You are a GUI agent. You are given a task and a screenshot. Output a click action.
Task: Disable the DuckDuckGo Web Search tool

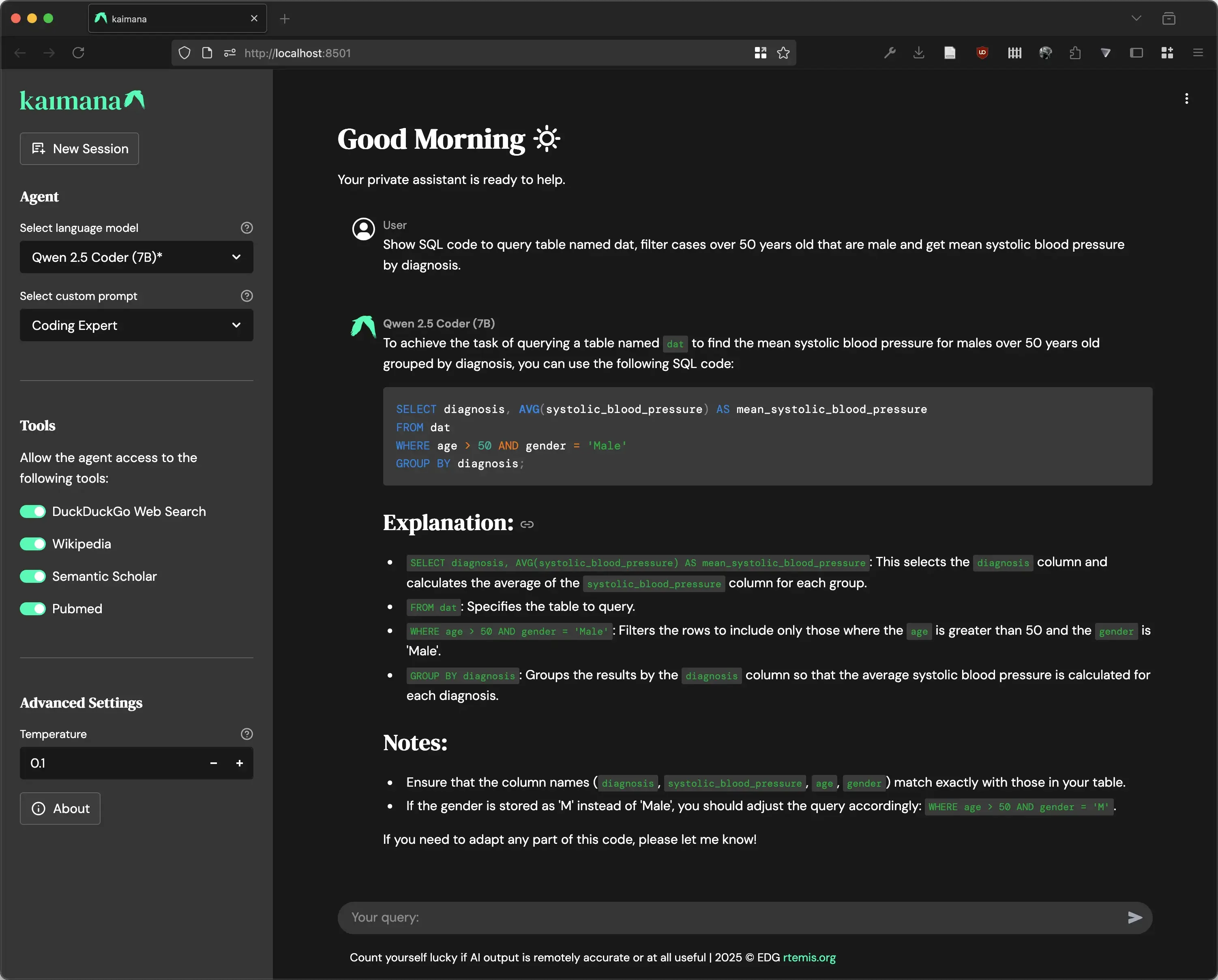[33, 511]
